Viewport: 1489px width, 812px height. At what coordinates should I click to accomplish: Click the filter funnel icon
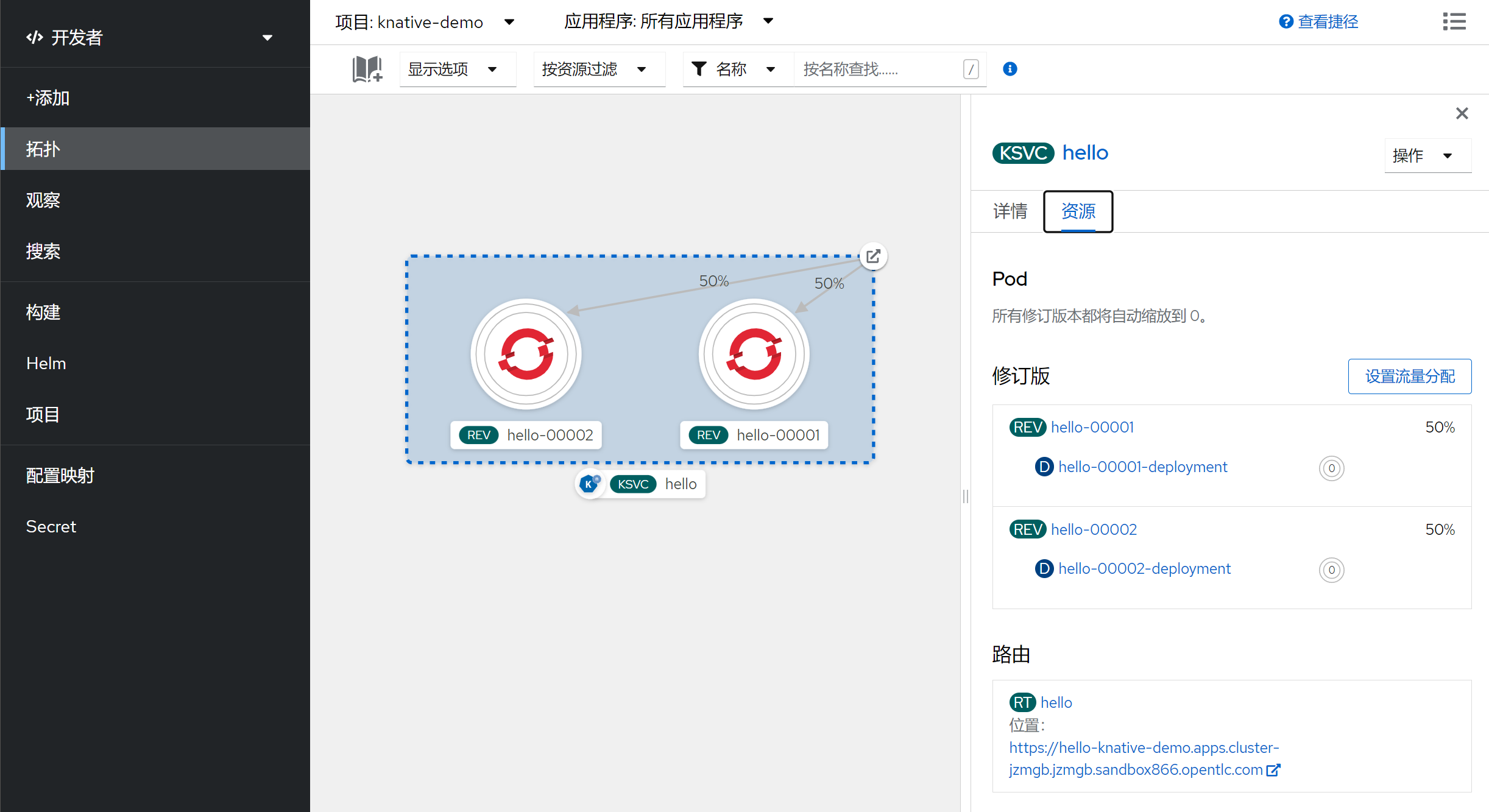[x=699, y=69]
